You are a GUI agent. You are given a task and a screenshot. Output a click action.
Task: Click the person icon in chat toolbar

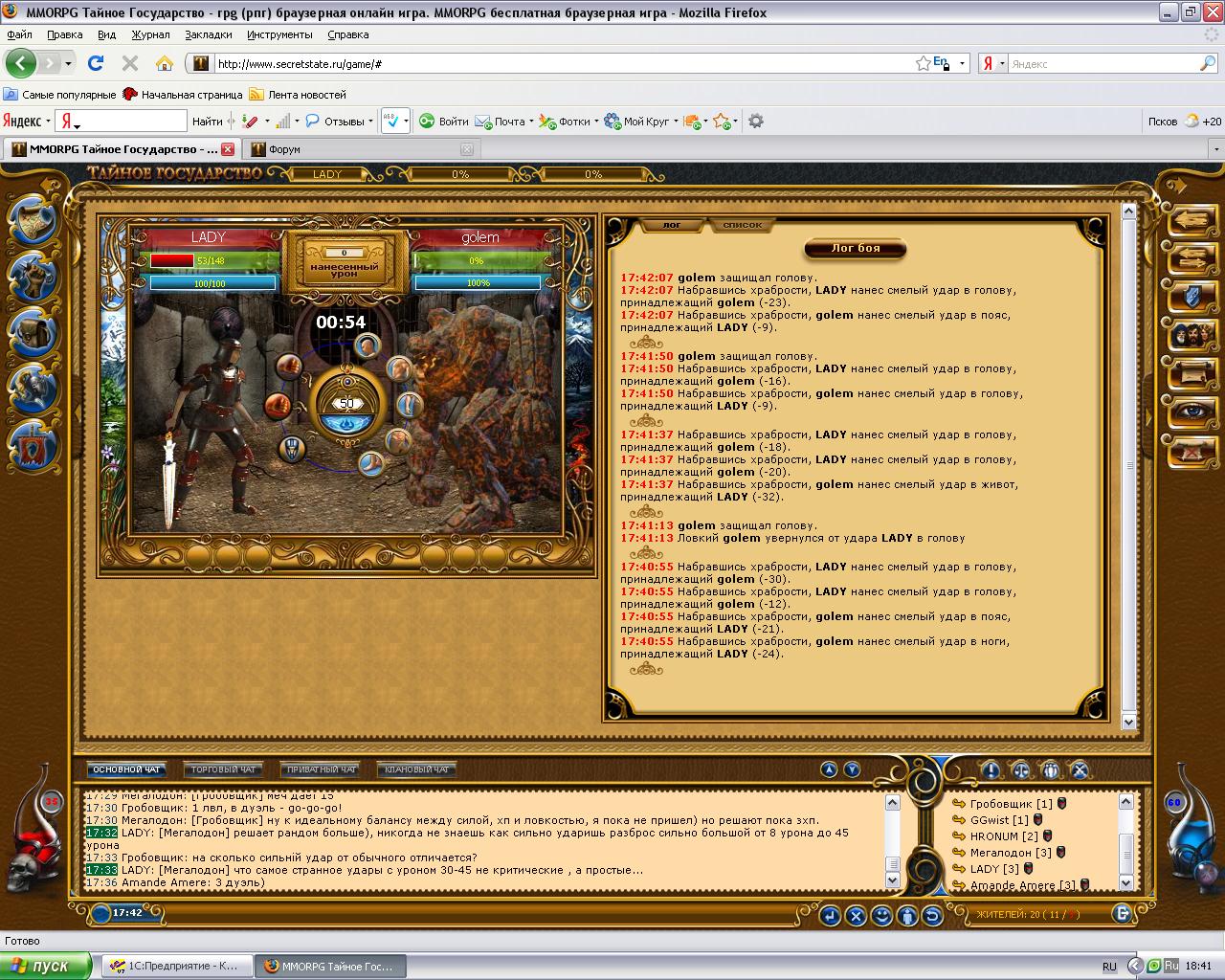(906, 916)
